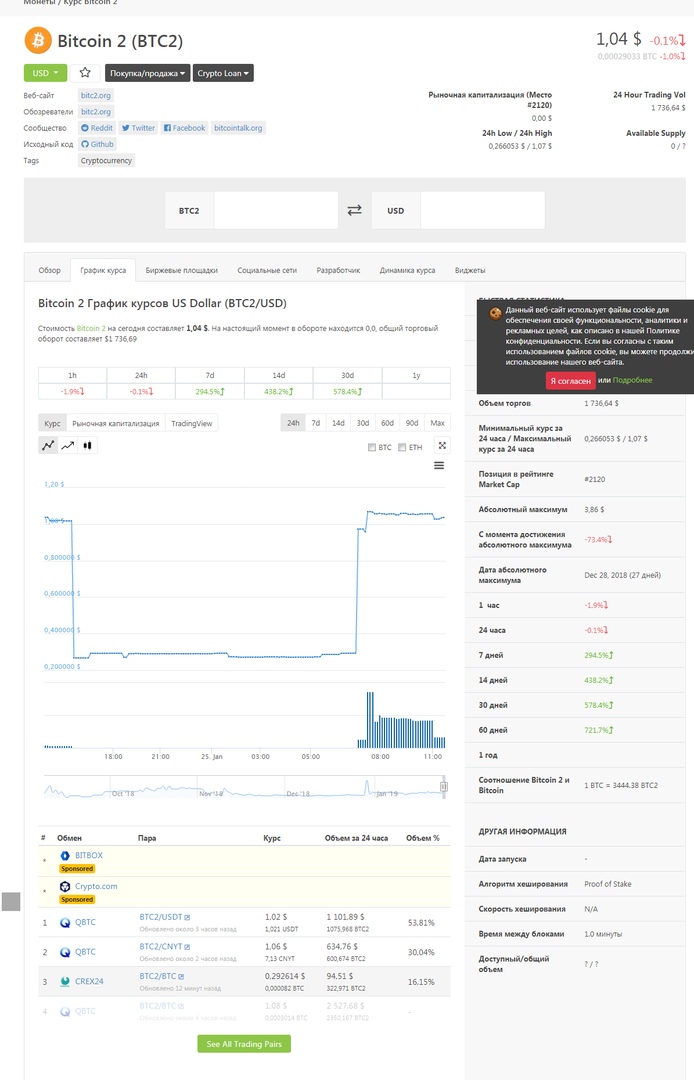Set chart range to 60d
Viewport: 694px width, 1080px height.
388,423
